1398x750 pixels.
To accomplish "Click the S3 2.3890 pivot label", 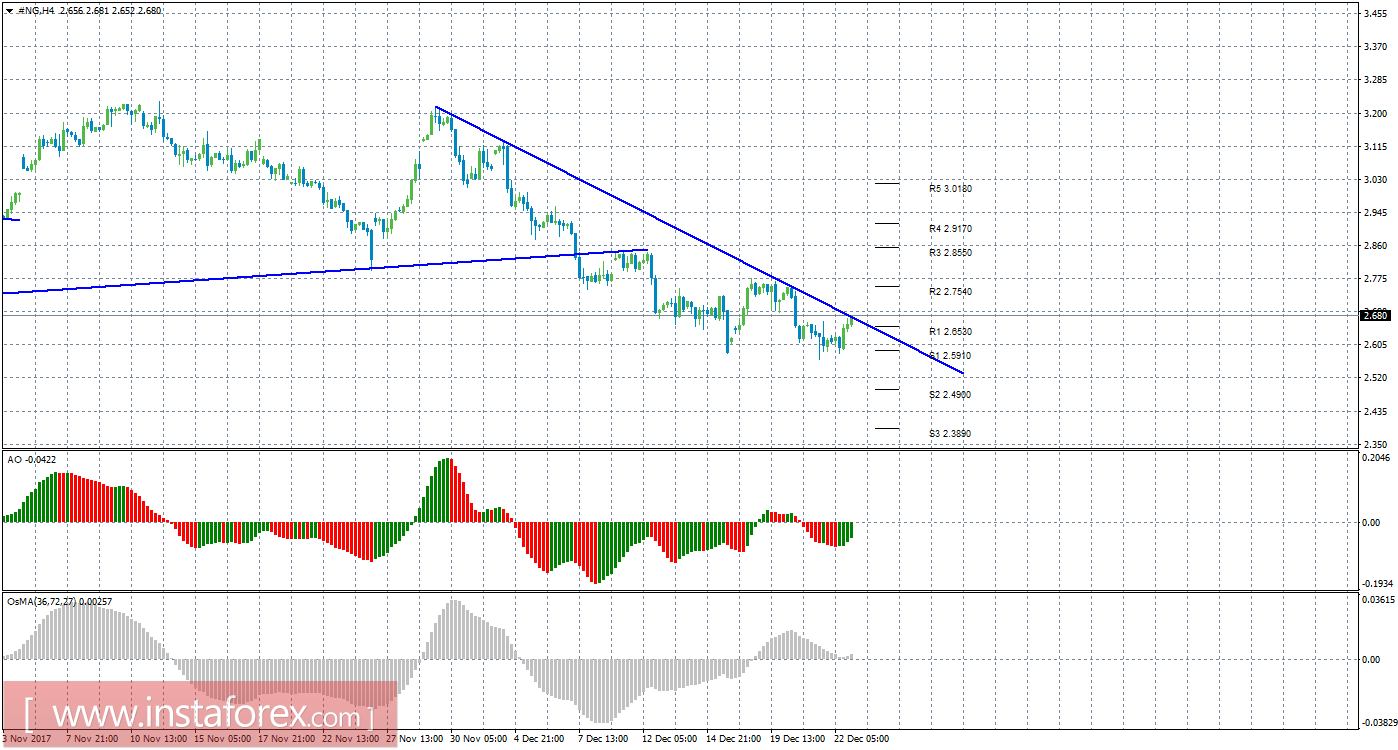I will click(950, 433).
